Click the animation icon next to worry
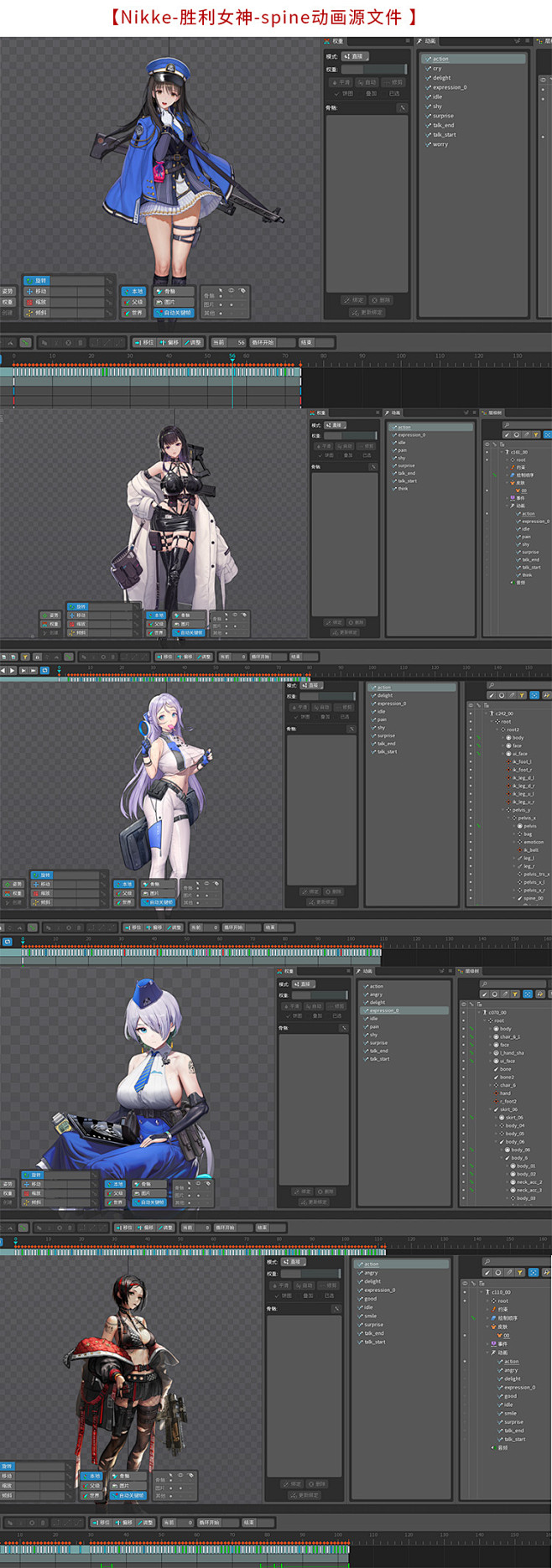This screenshot has width=552, height=1568. [428, 144]
